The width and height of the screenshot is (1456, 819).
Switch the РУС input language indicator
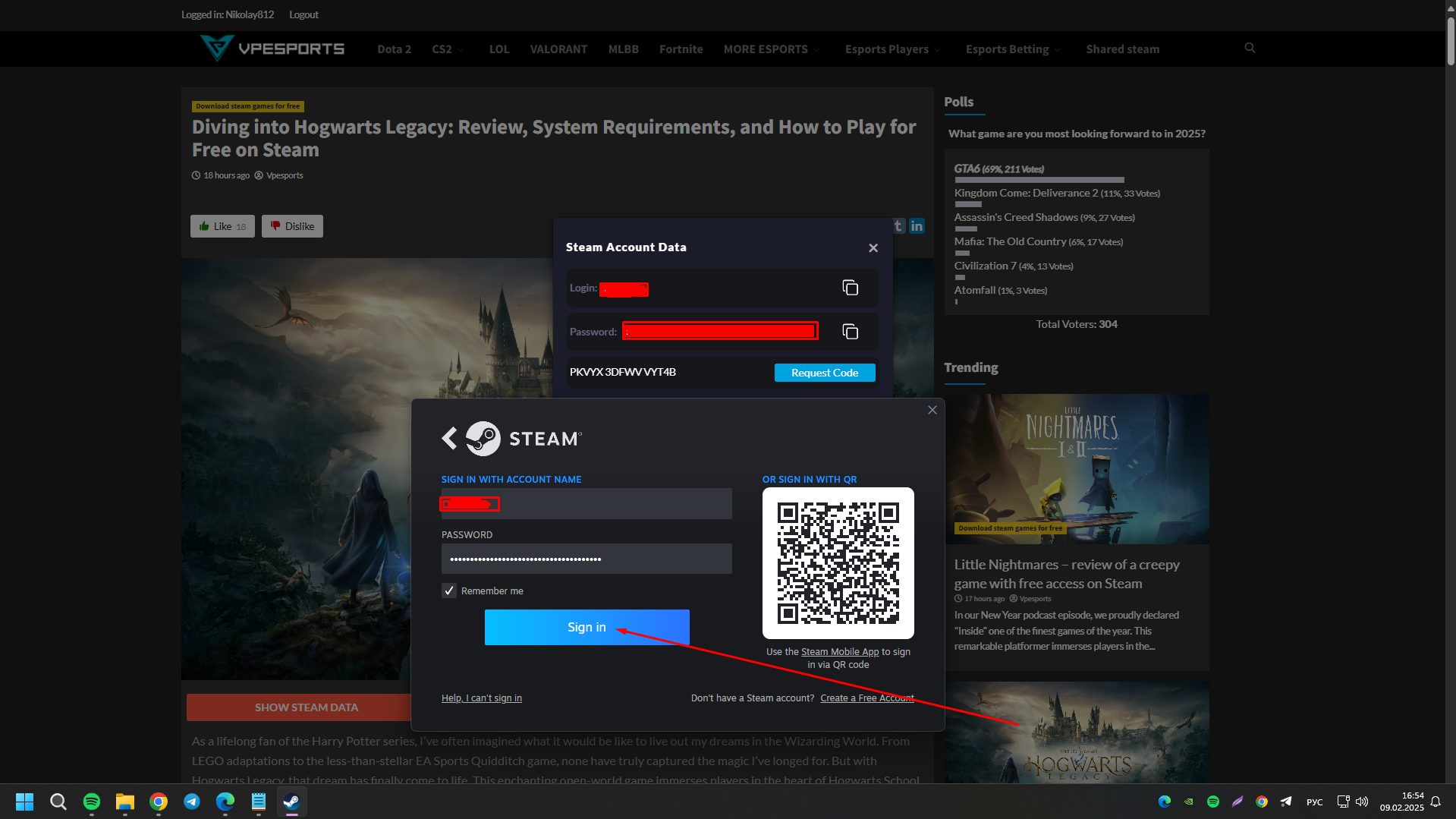[x=1315, y=802]
